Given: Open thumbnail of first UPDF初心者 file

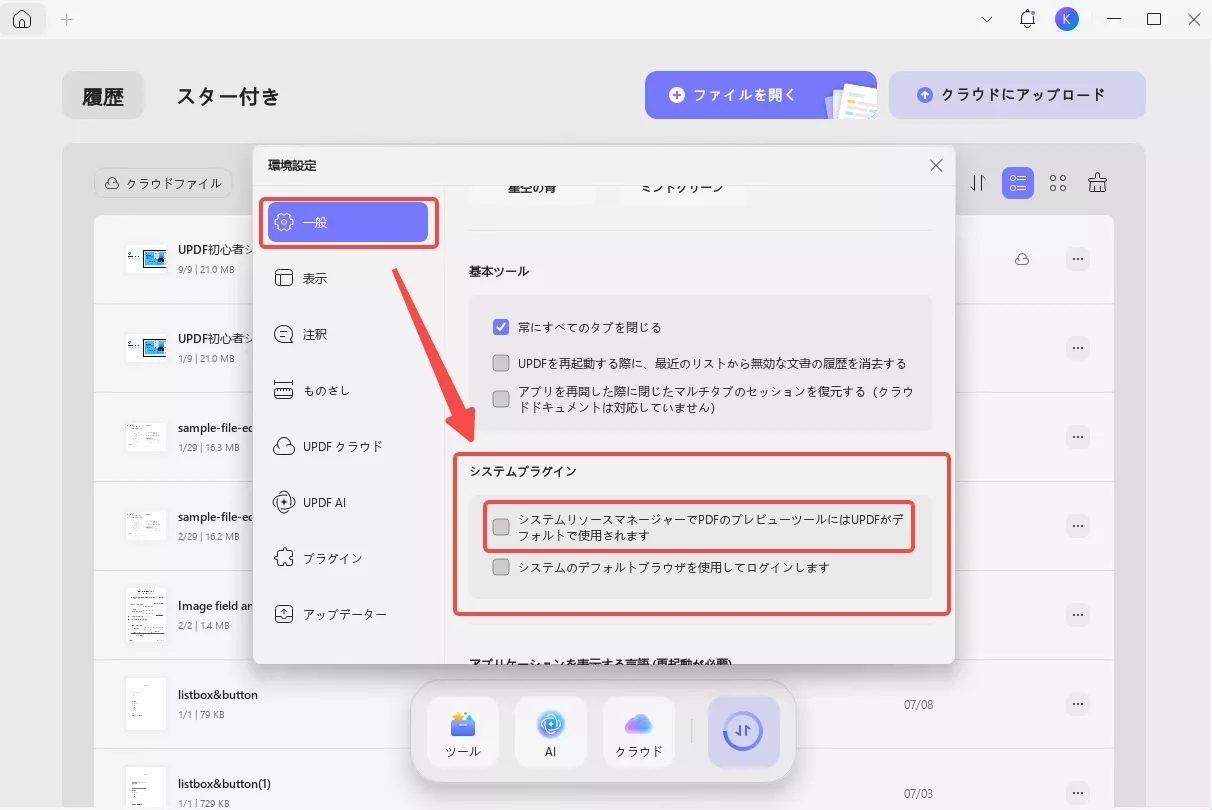Looking at the screenshot, I should (146, 259).
